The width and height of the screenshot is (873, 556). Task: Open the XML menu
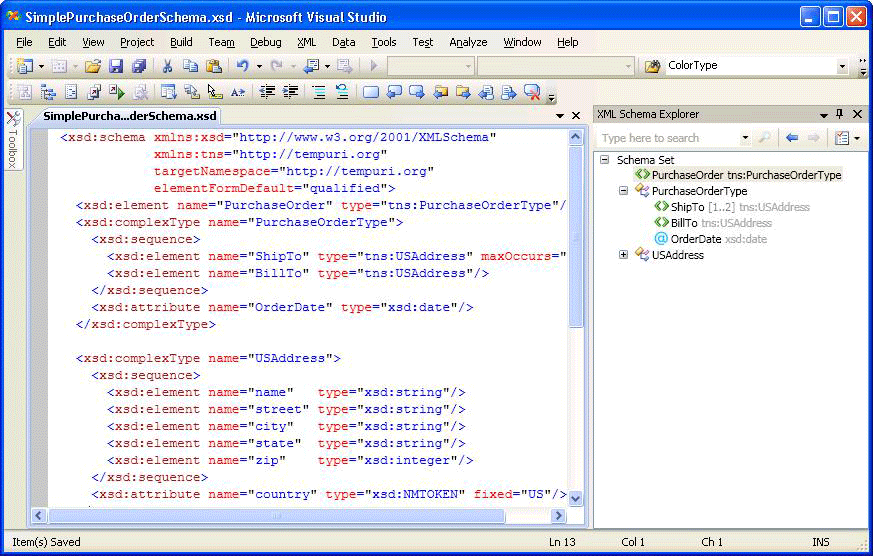click(306, 42)
